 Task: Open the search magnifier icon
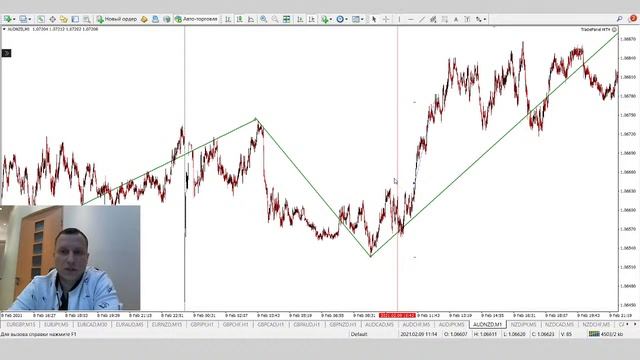pos(620,19)
